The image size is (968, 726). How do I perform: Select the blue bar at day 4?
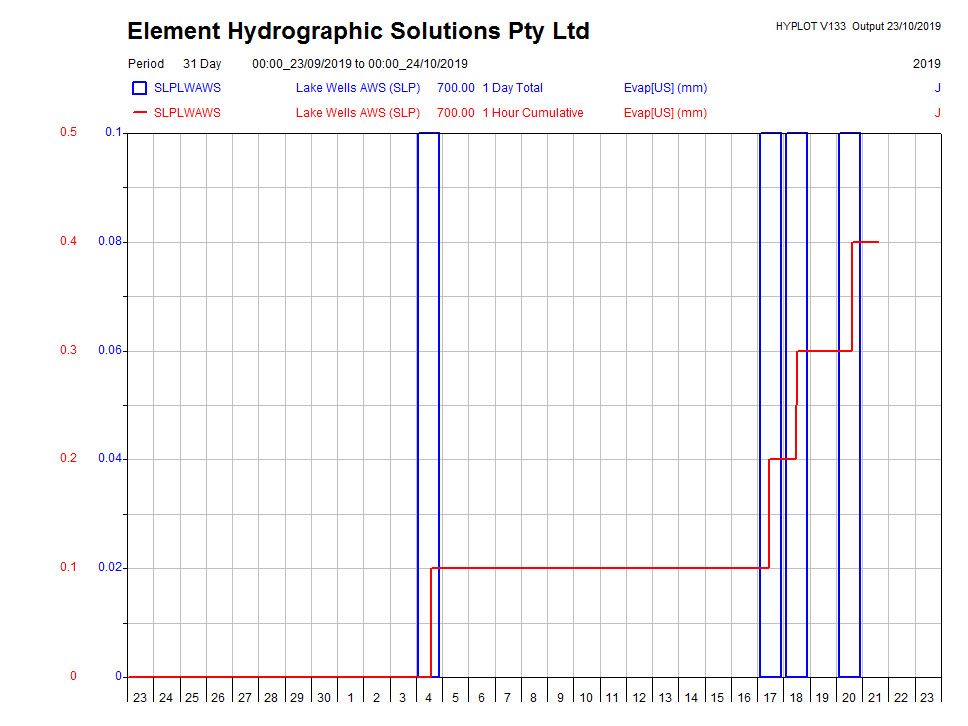(428, 400)
